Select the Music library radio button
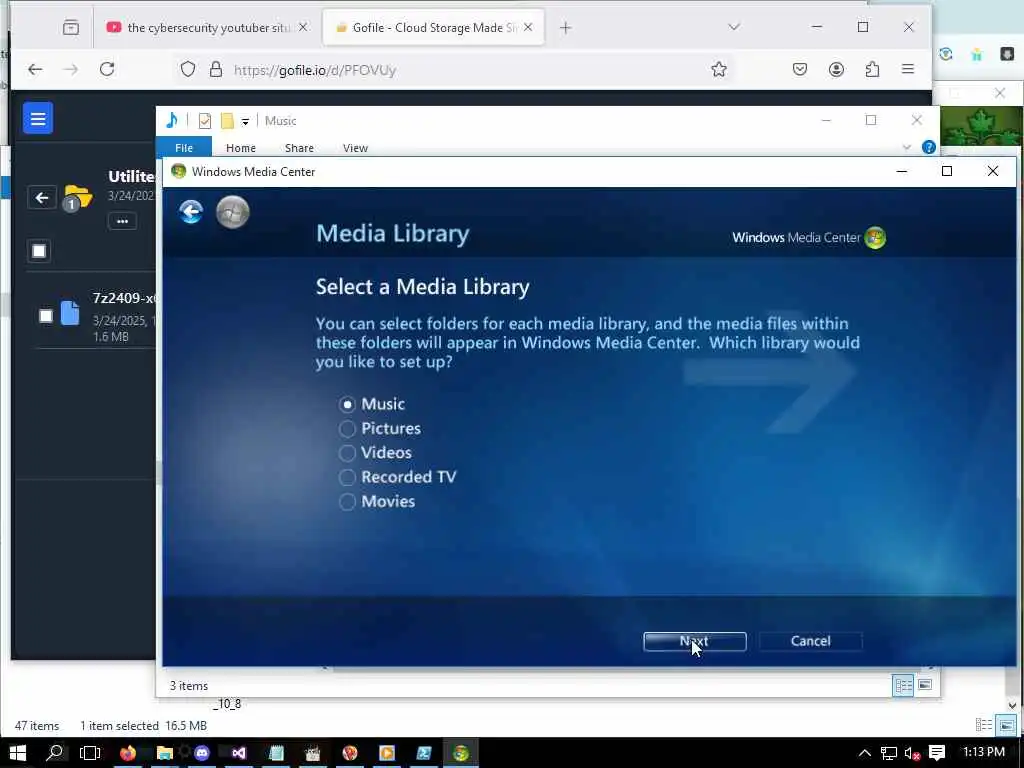 (347, 404)
